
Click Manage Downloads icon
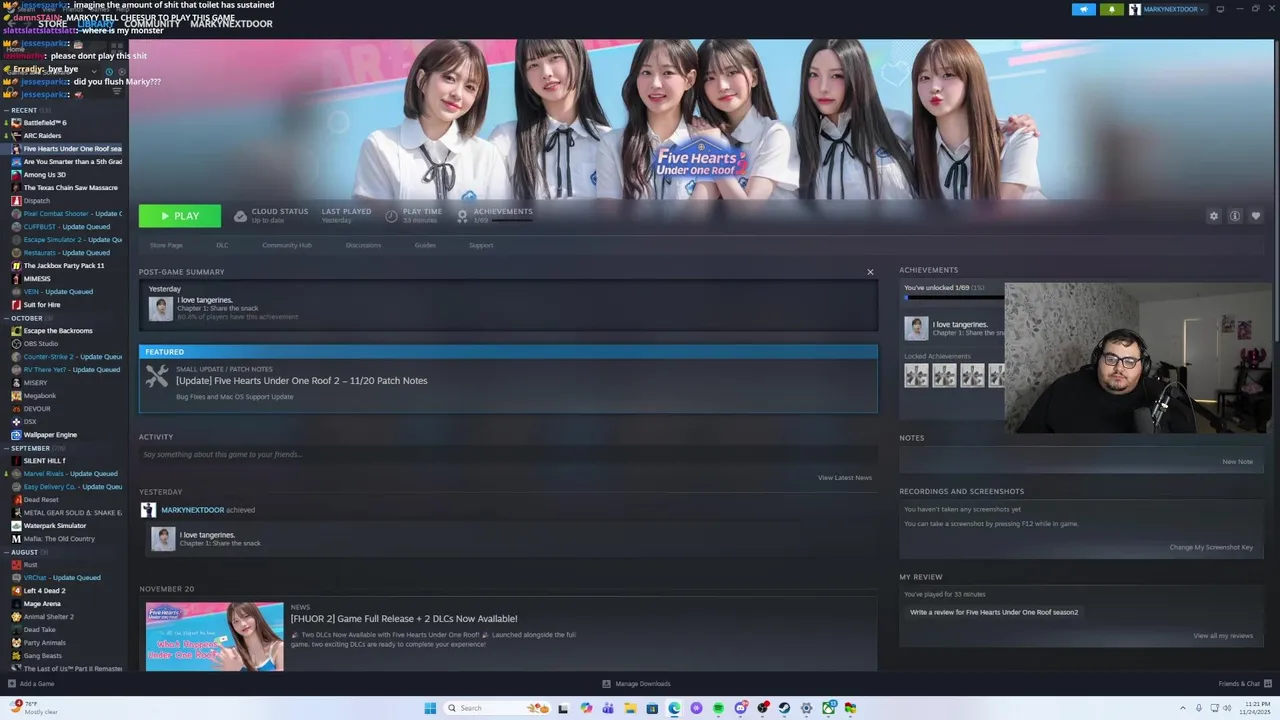coord(606,684)
